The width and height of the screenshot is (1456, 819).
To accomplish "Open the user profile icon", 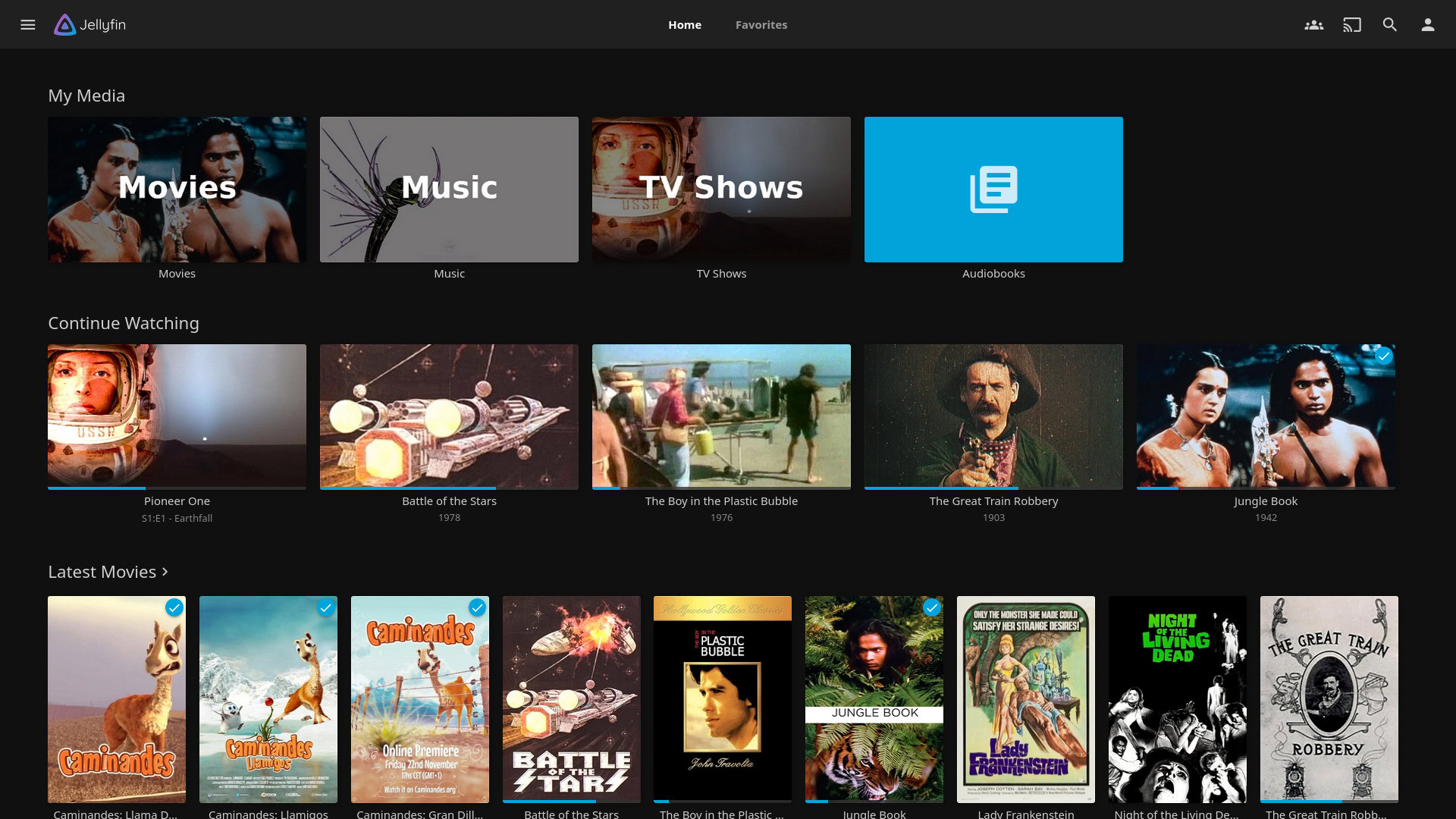I will point(1428,24).
